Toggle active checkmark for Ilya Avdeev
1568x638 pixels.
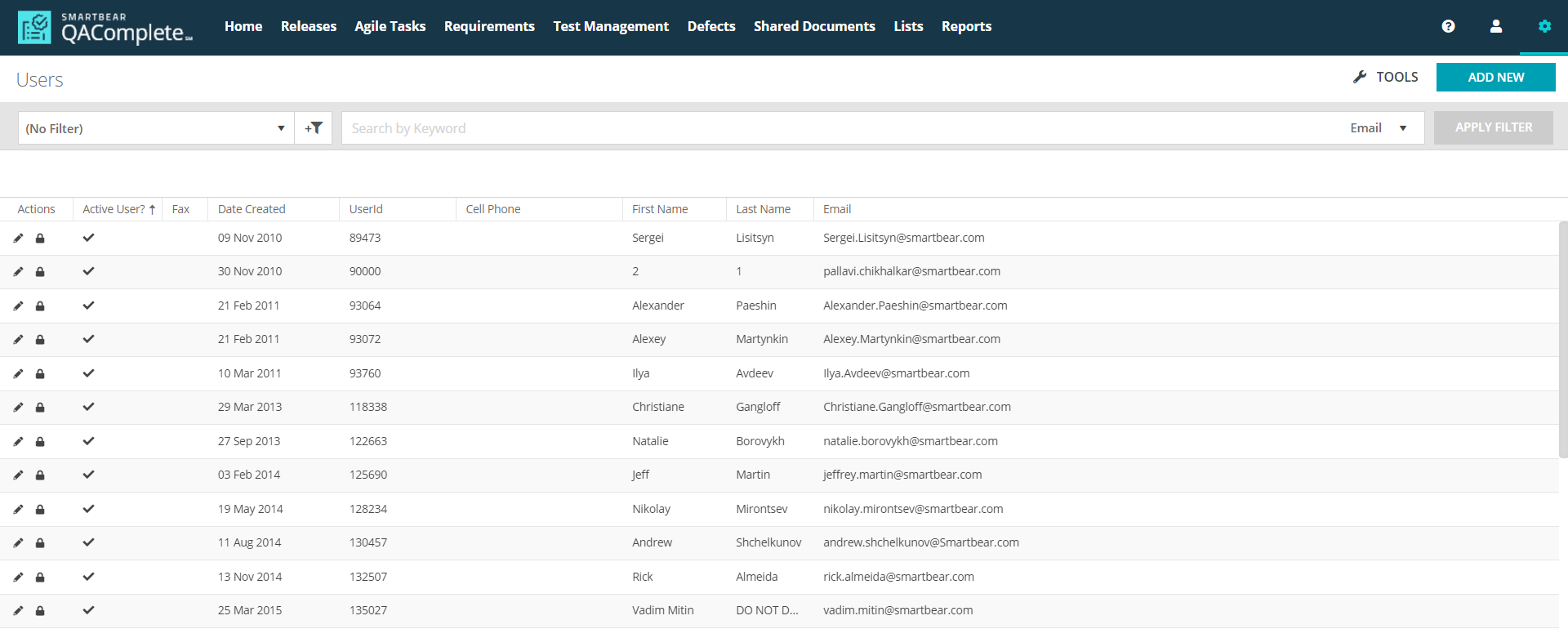88,373
